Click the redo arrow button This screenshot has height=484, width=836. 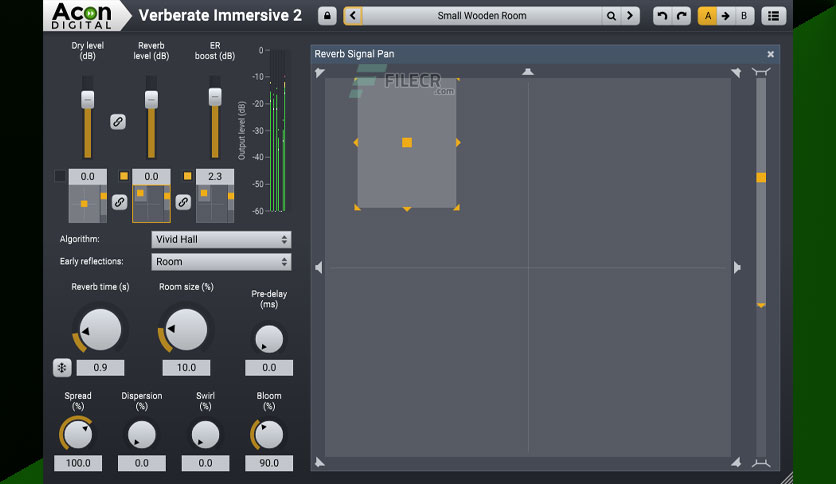click(681, 15)
